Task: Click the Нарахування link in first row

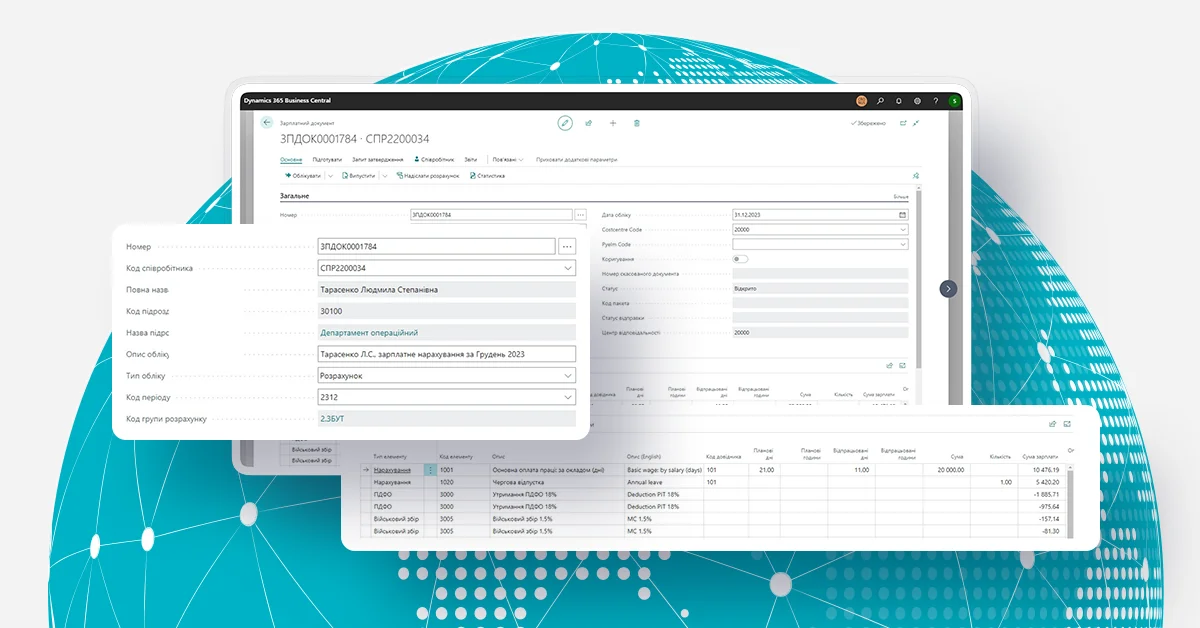Action: pyautogui.click(x=392, y=469)
